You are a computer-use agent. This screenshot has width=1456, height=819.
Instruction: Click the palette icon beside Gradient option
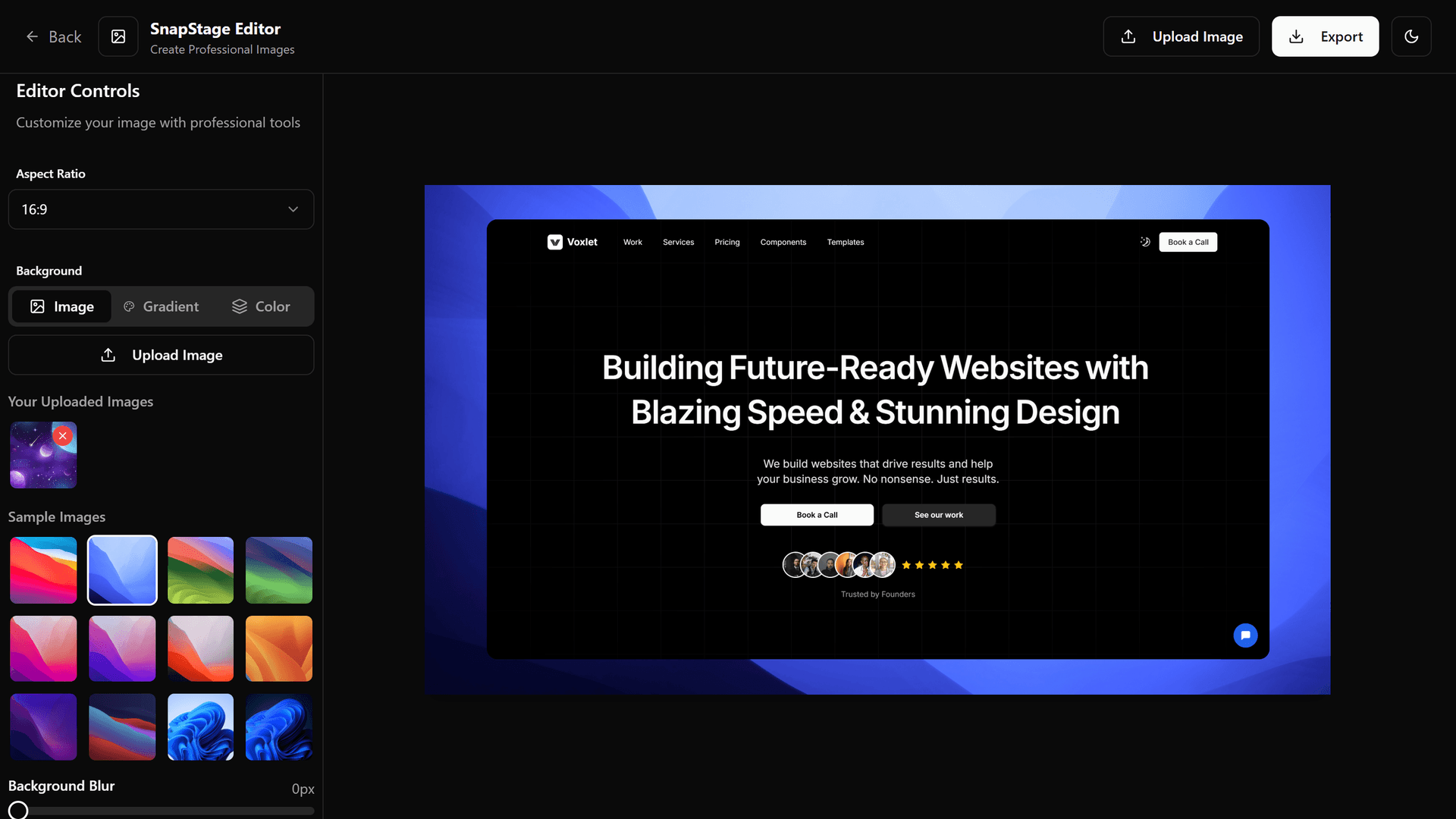130,306
